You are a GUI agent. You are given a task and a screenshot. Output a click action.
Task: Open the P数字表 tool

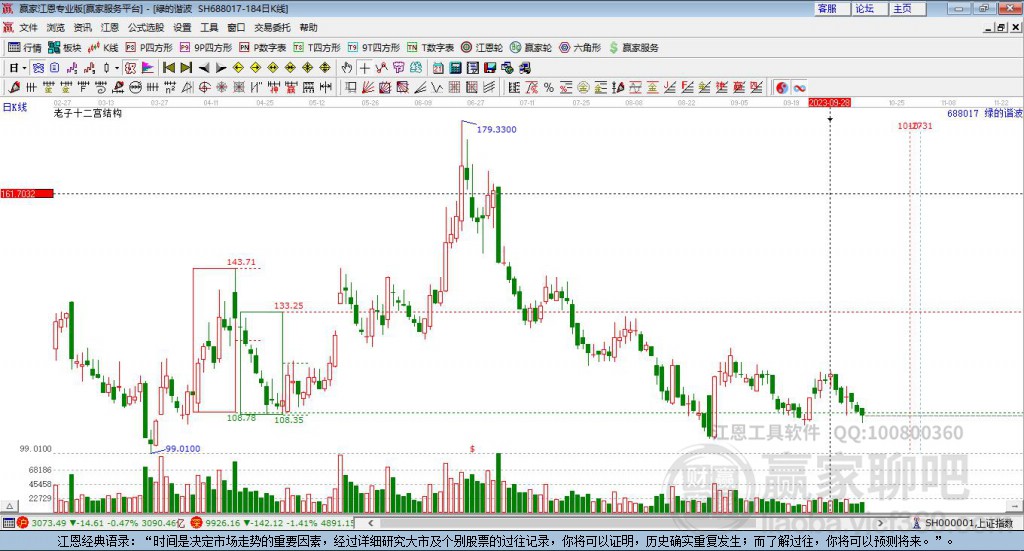point(263,48)
